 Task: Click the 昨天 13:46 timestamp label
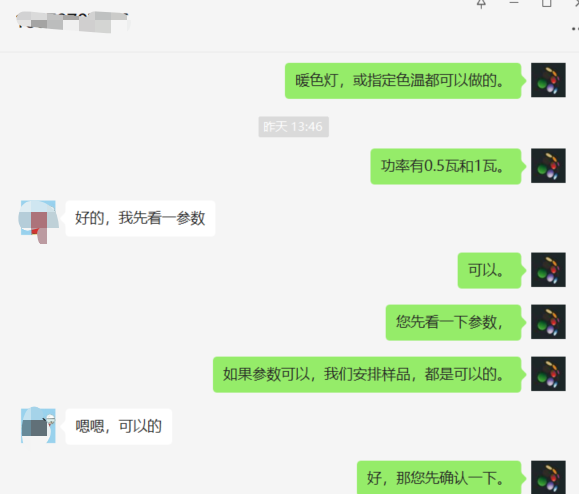tap(294, 127)
